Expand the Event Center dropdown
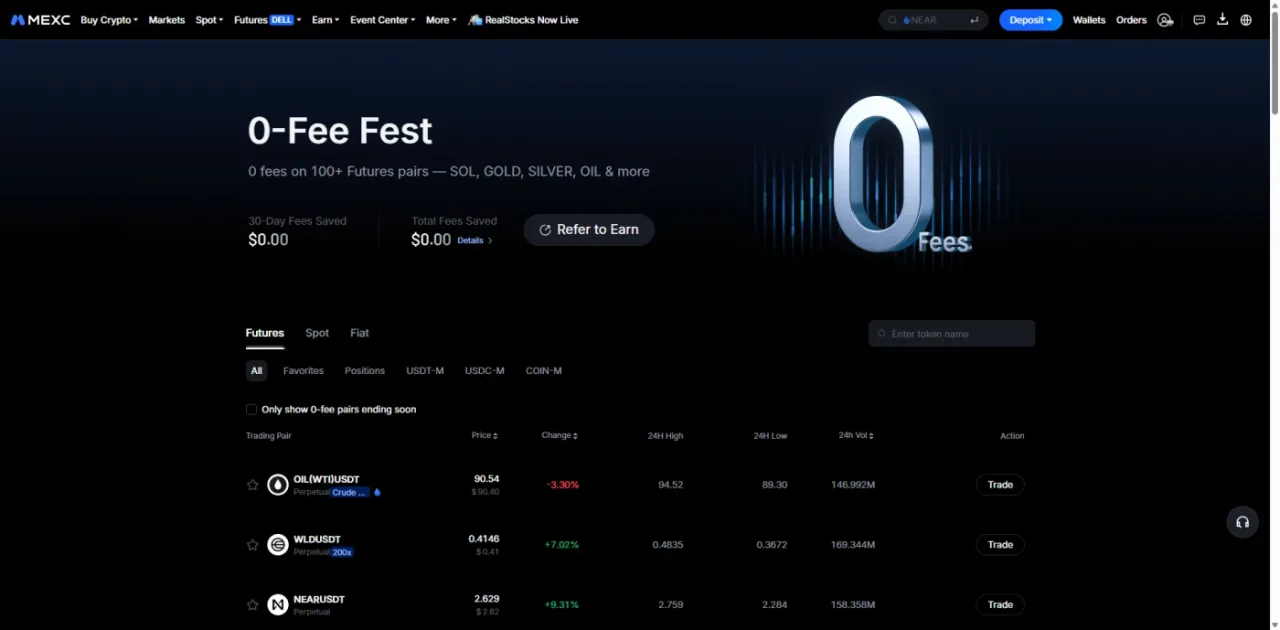This screenshot has height=630, width=1280. [x=383, y=20]
